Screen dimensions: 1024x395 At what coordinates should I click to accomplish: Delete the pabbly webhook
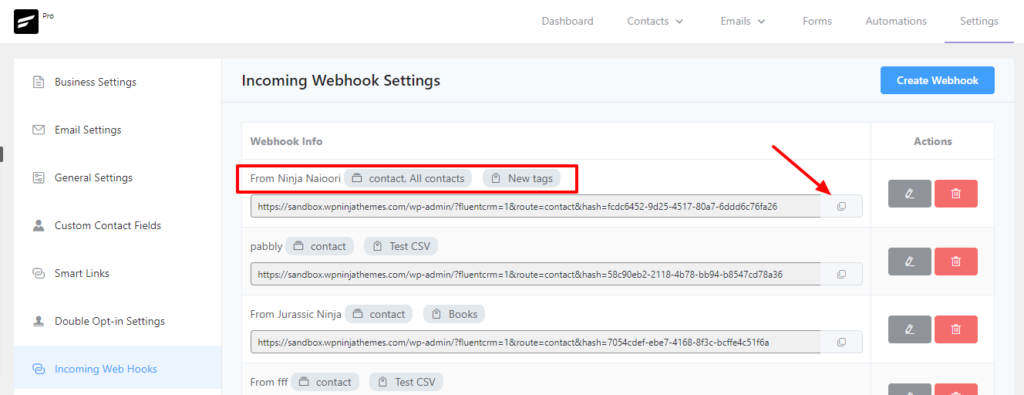pyautogui.click(x=956, y=262)
